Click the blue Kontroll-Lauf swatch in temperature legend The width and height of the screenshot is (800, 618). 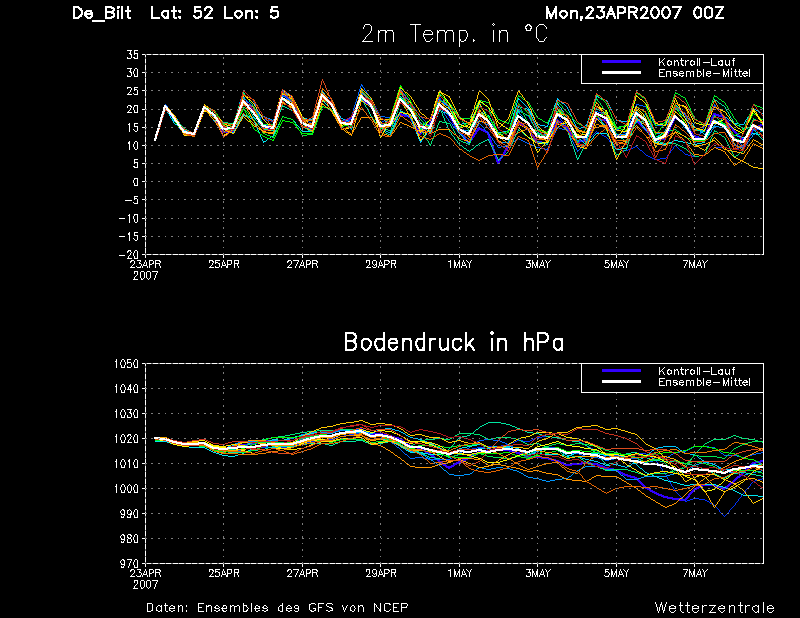621,62
